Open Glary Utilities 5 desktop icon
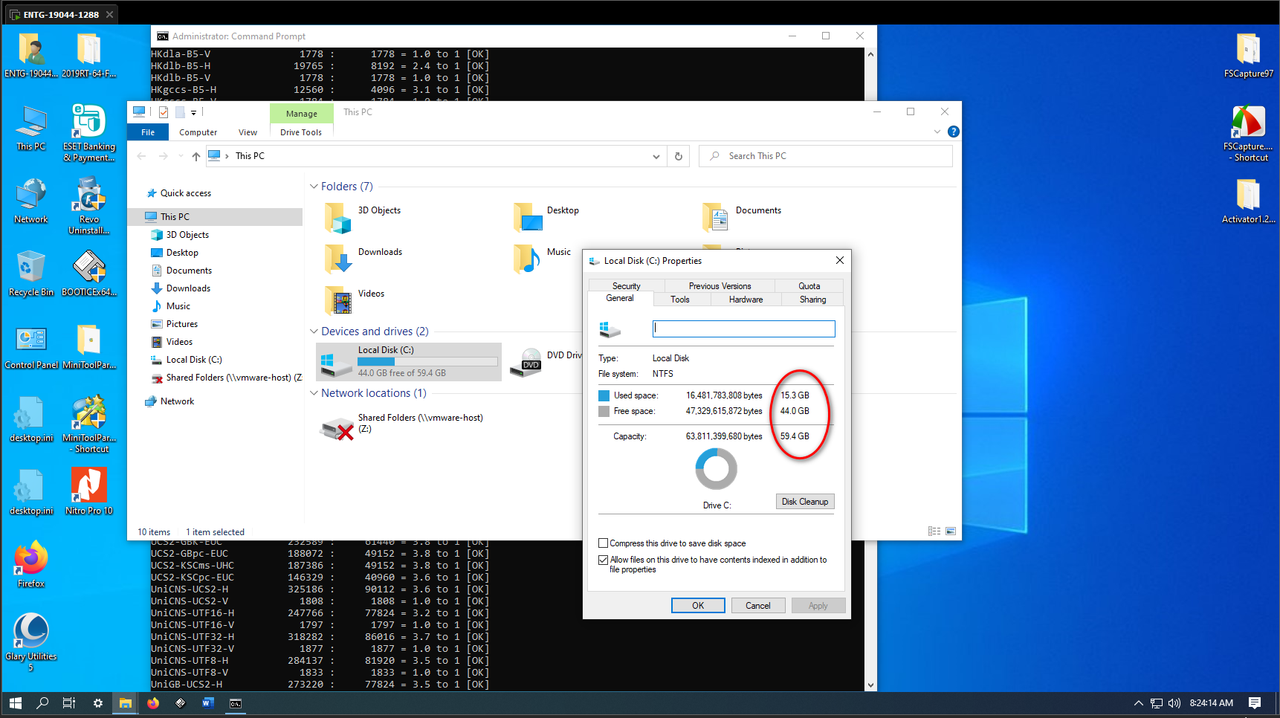This screenshot has height=718, width=1280. pos(31,641)
